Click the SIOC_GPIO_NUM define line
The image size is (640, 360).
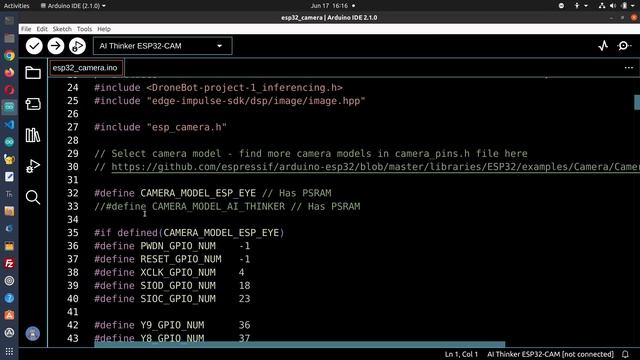pos(172,298)
